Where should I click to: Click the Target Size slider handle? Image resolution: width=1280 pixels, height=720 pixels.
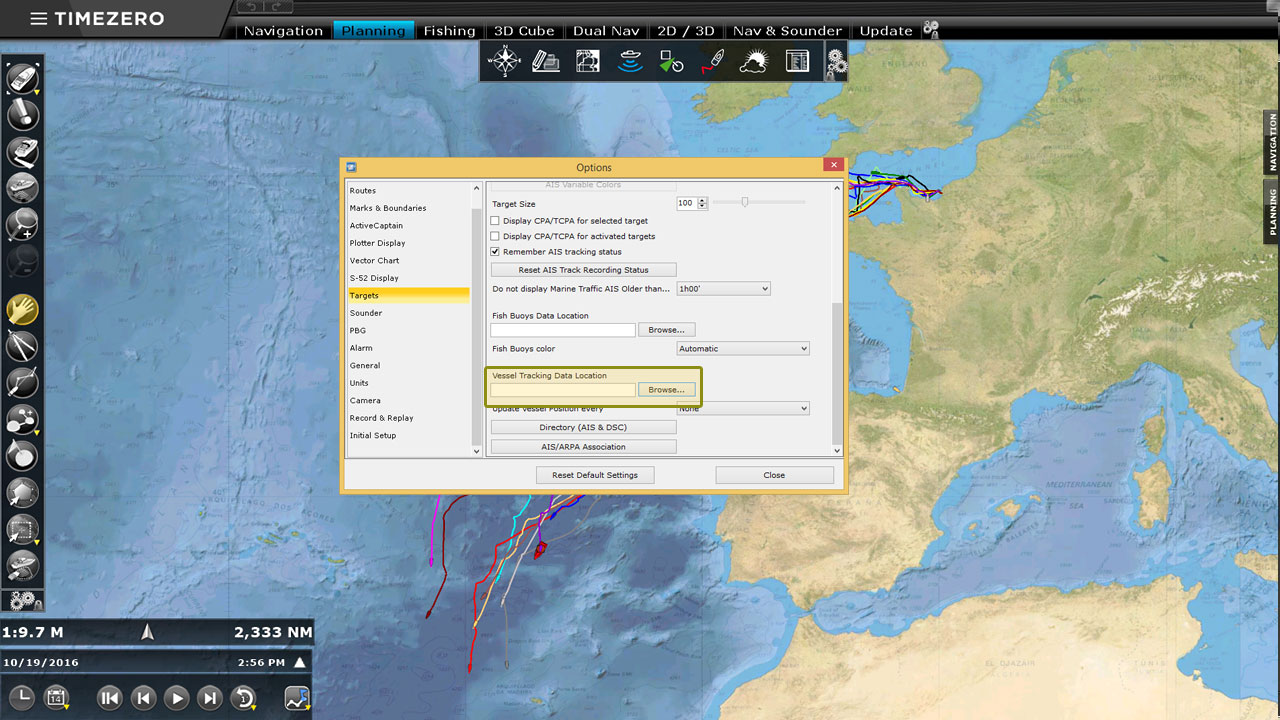745,202
